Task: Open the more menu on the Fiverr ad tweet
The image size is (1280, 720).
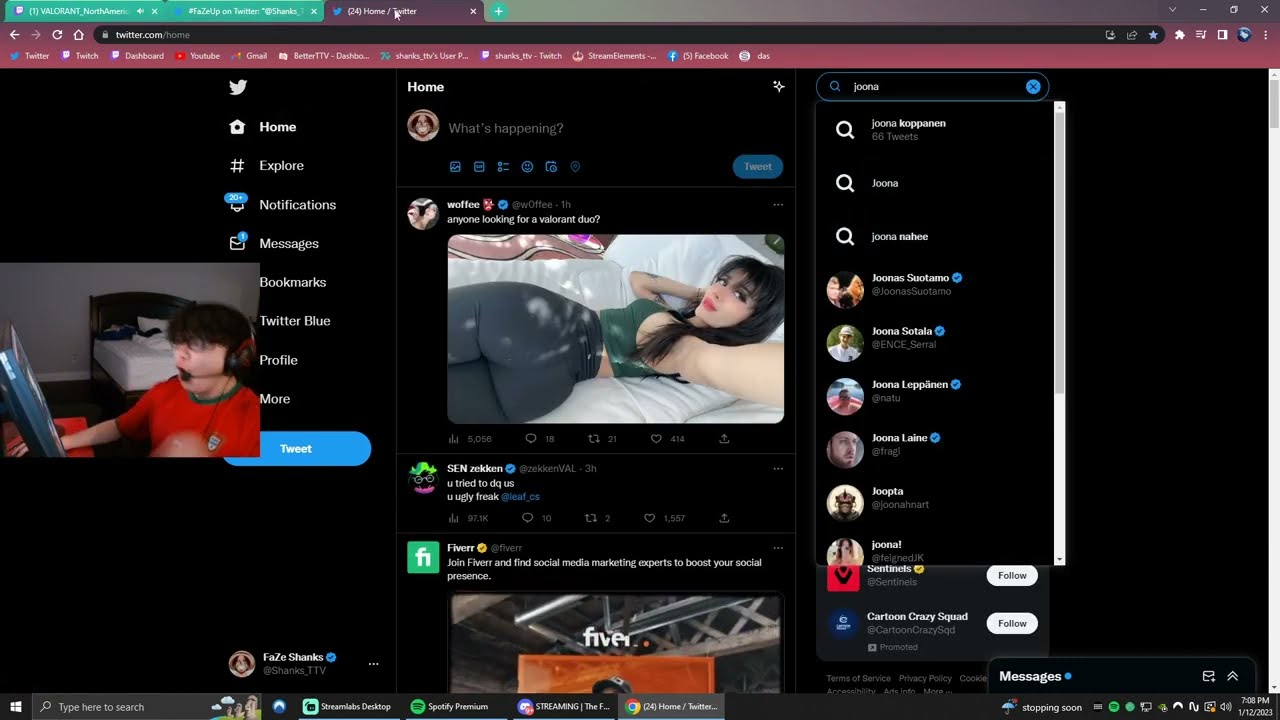Action: 778,548
